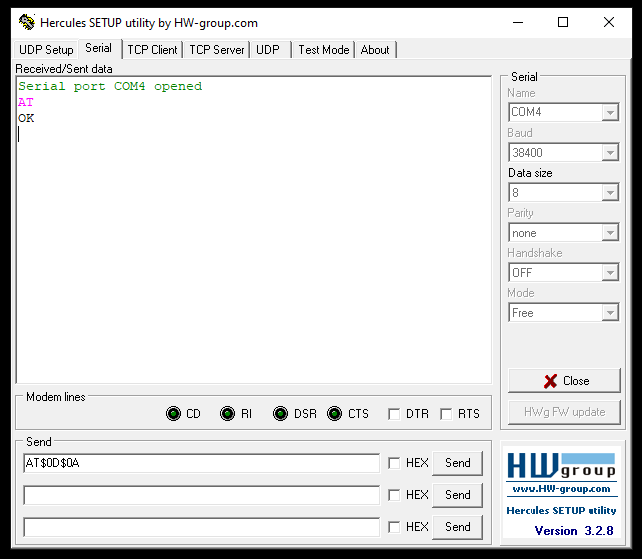Click the first send field containing AT$0D$0A

[x=201, y=463]
